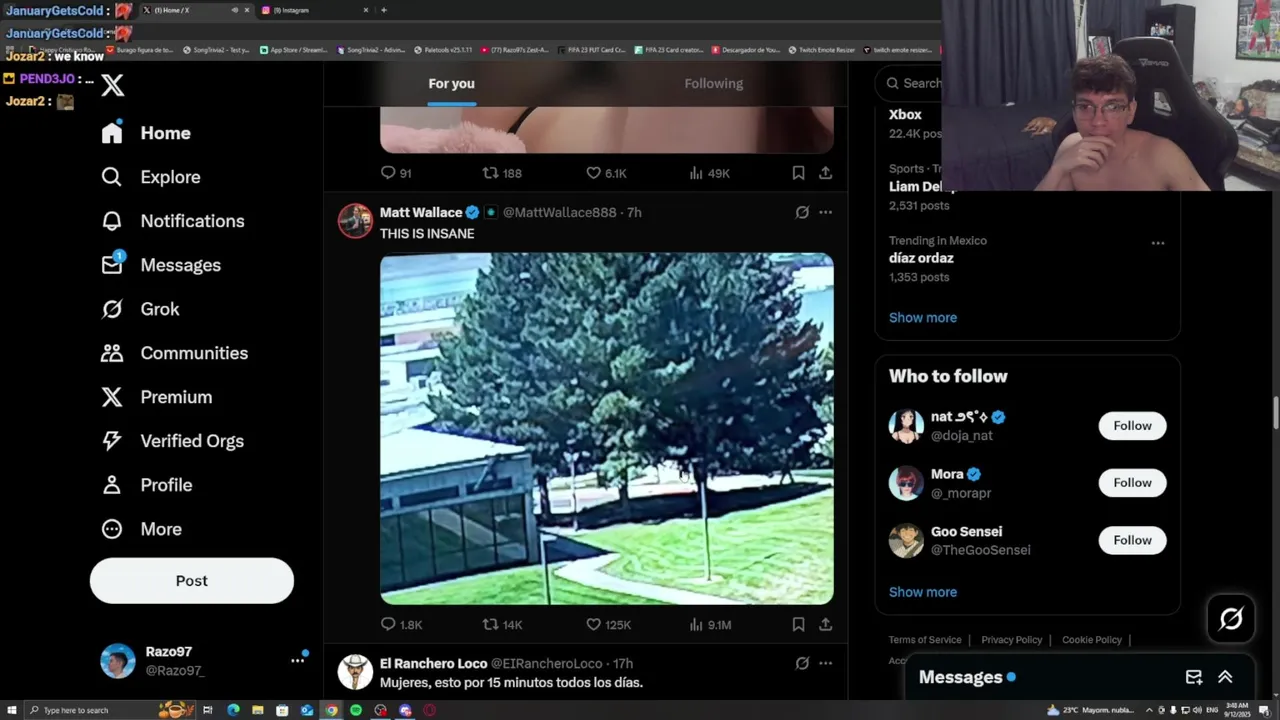Open a new browser tab
Image resolution: width=1280 pixels, height=720 pixels.
click(384, 10)
